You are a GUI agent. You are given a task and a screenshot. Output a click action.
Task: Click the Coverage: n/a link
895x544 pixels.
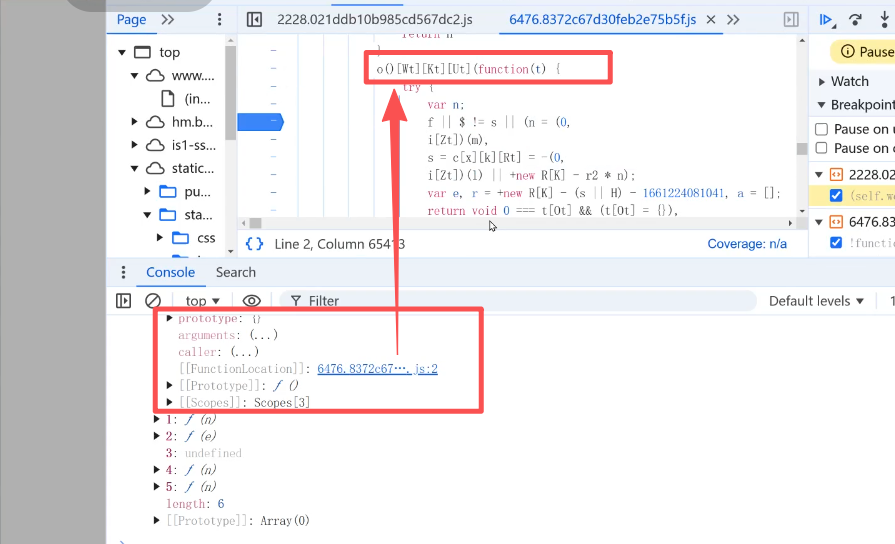(747, 244)
